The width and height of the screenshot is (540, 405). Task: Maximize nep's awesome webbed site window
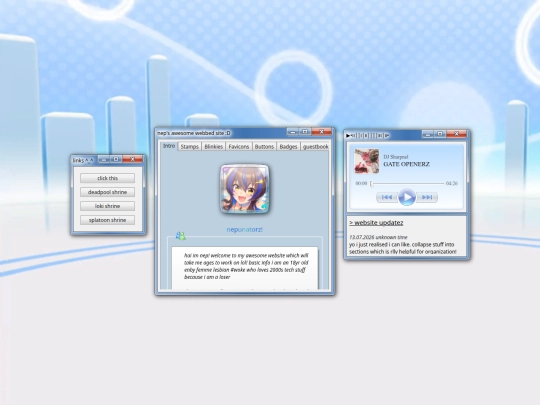pos(305,132)
